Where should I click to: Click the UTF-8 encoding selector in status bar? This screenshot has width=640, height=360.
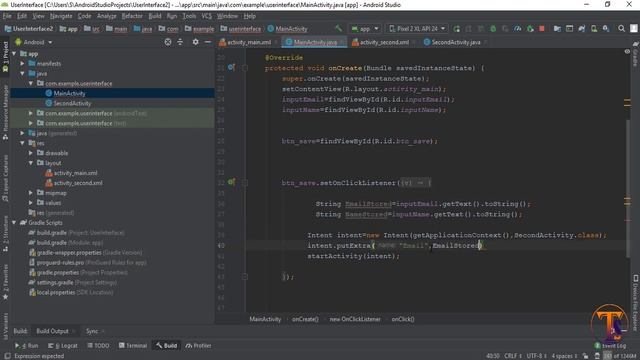click(x=537, y=356)
